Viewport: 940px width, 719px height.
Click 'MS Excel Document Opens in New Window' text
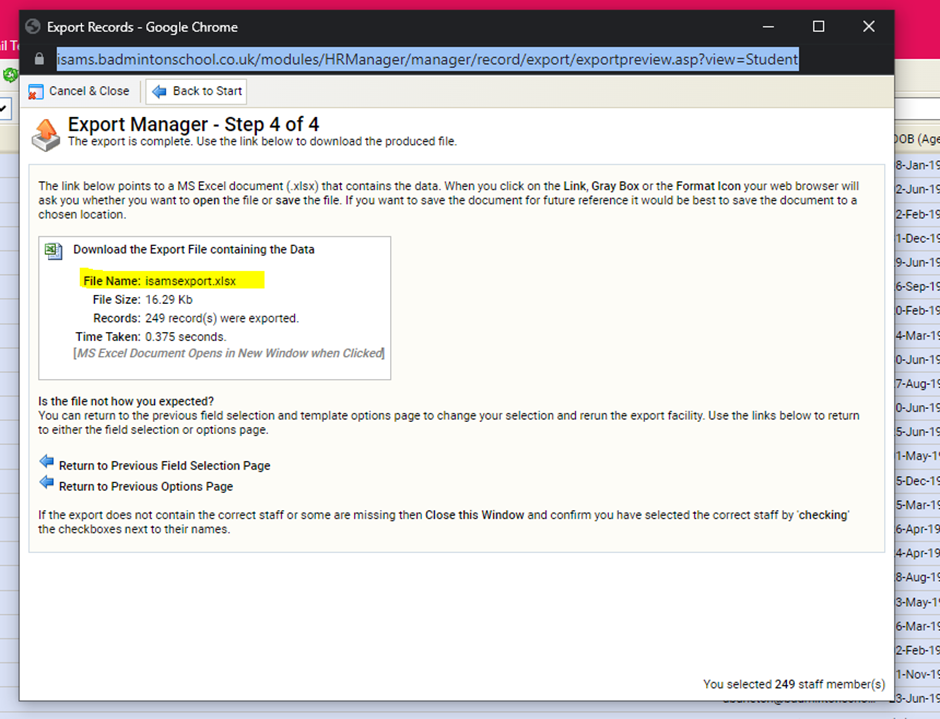(229, 353)
